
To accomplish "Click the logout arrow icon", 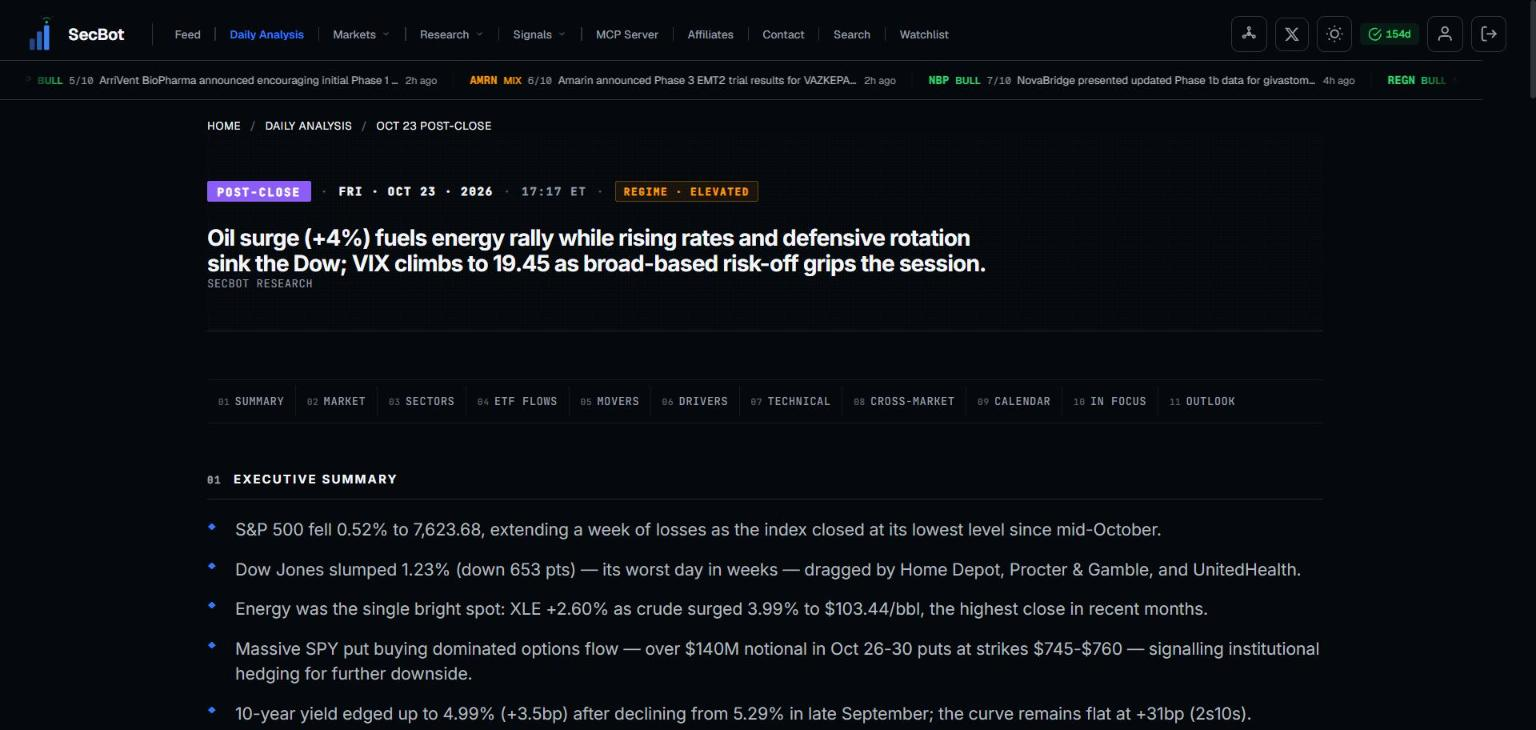I will click(1488, 34).
